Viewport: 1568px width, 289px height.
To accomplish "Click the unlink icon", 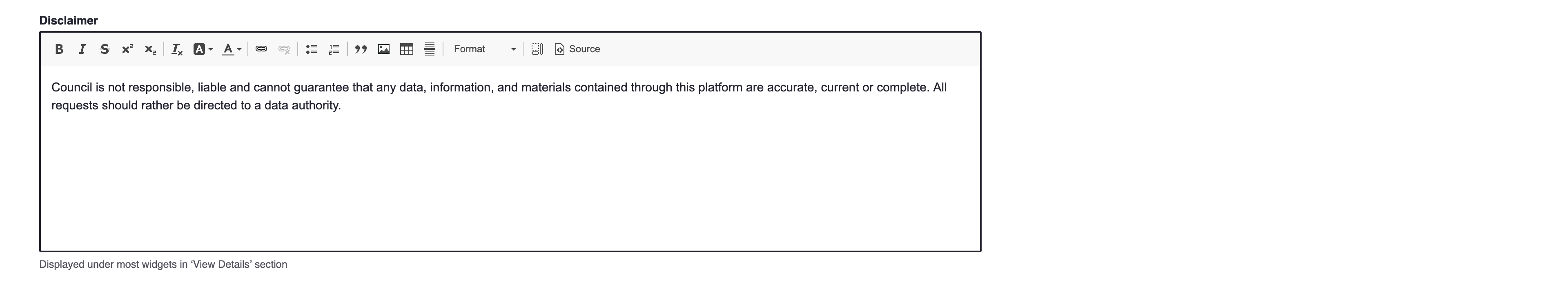I will tap(284, 49).
